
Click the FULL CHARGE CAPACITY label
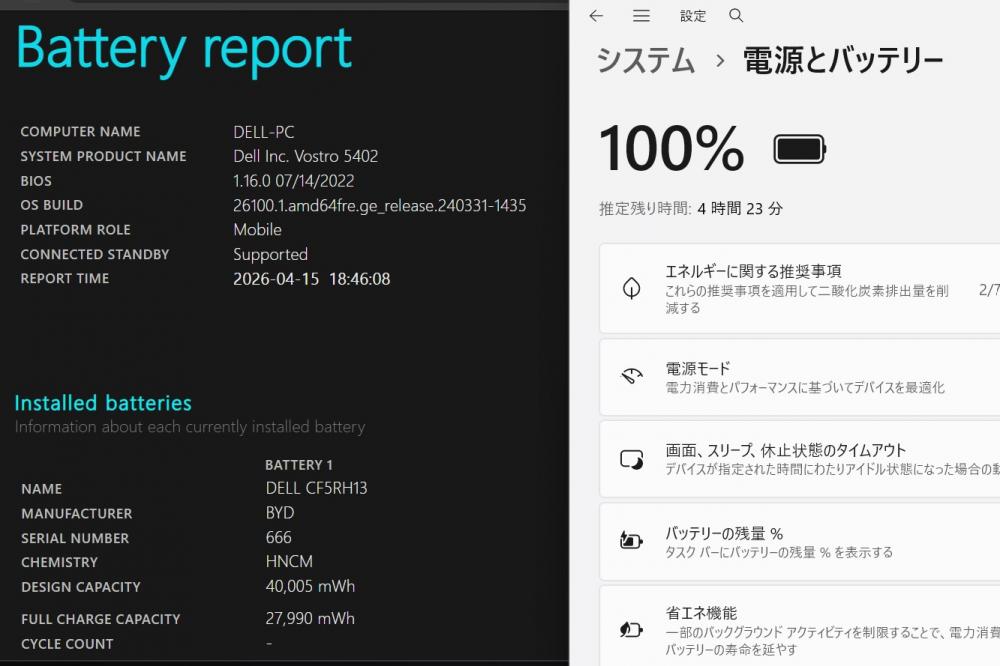click(100, 619)
